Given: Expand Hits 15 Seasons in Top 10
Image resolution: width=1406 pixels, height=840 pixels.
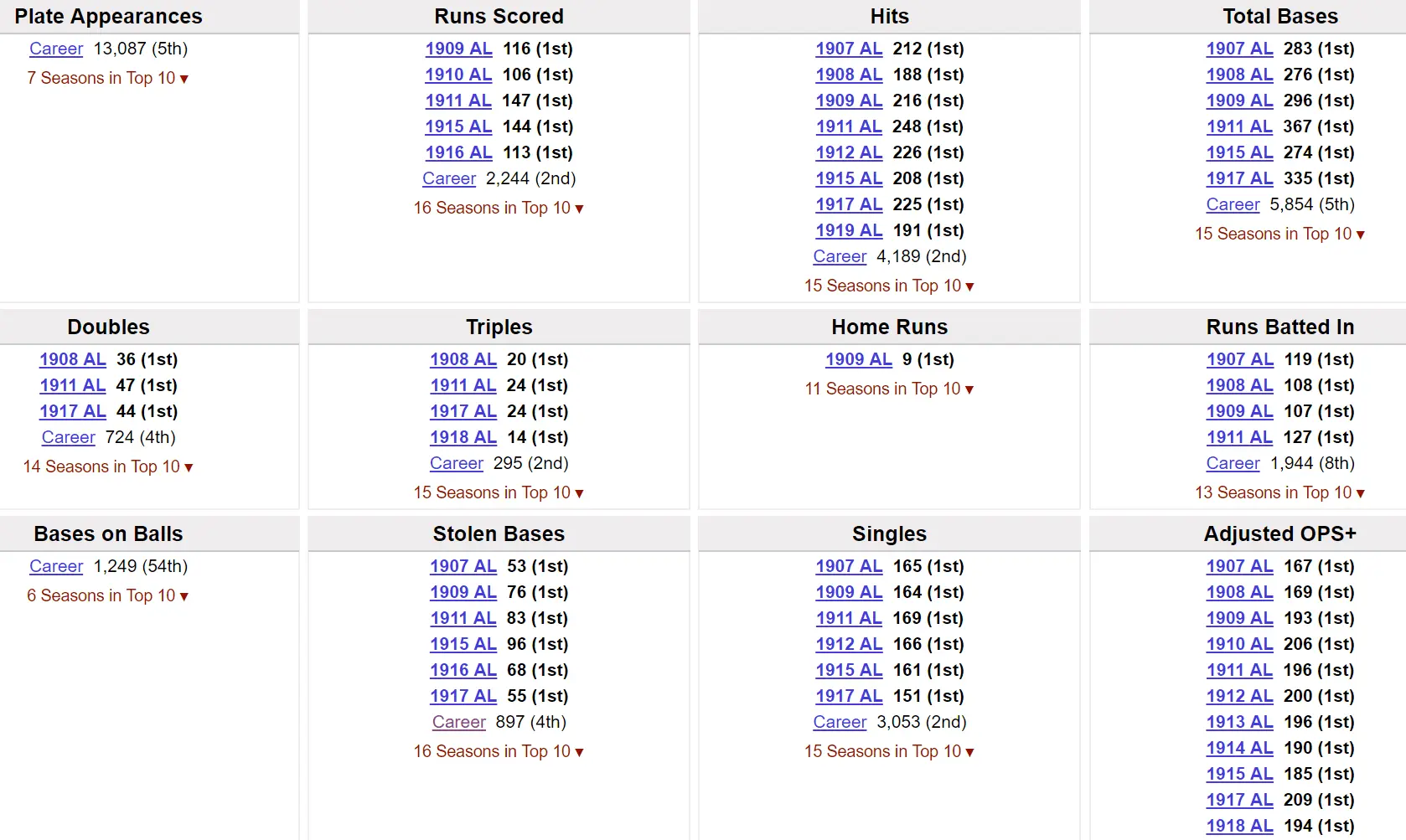Looking at the screenshot, I should coord(889,286).
